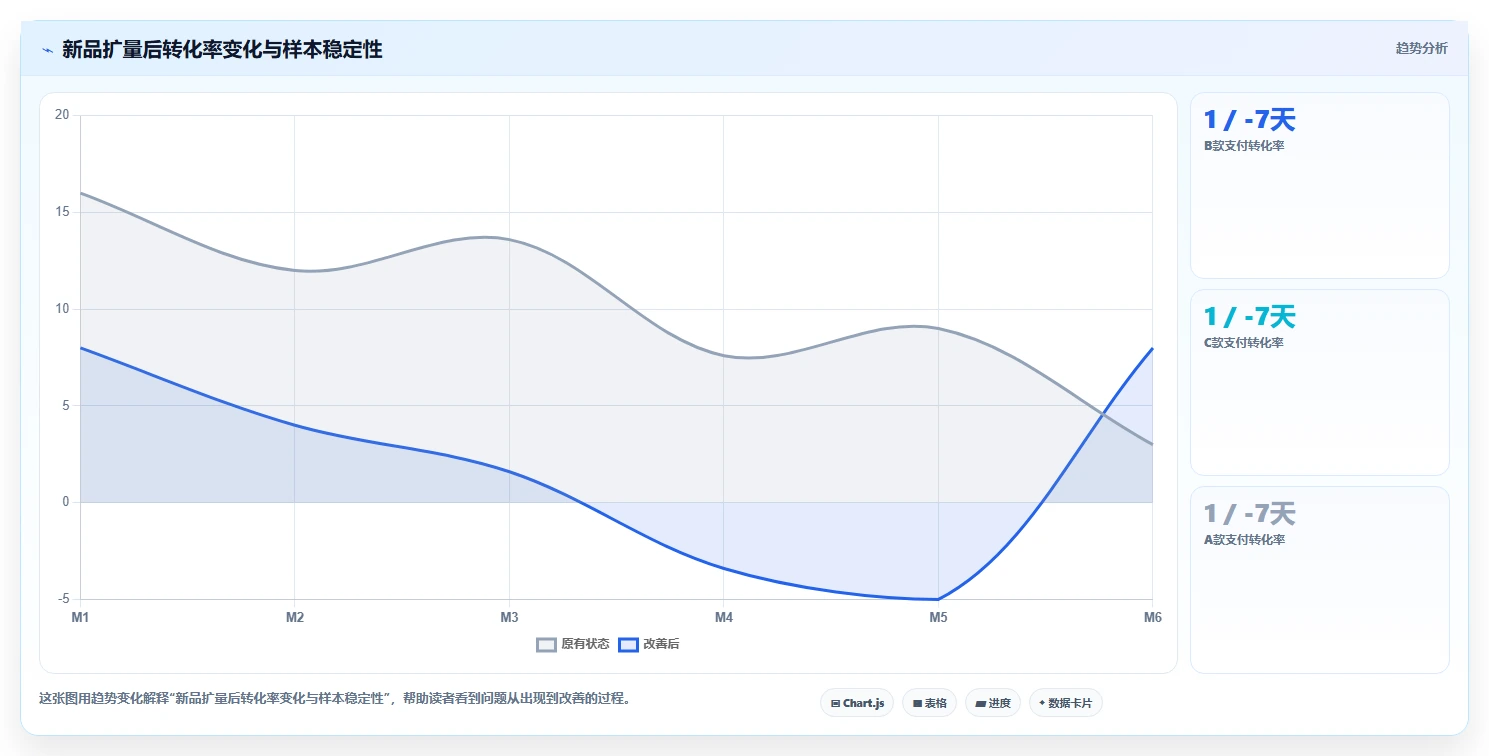Image resolution: width=1489 pixels, height=756 pixels.
Task: Click the M3 axis label
Action: (x=509, y=617)
